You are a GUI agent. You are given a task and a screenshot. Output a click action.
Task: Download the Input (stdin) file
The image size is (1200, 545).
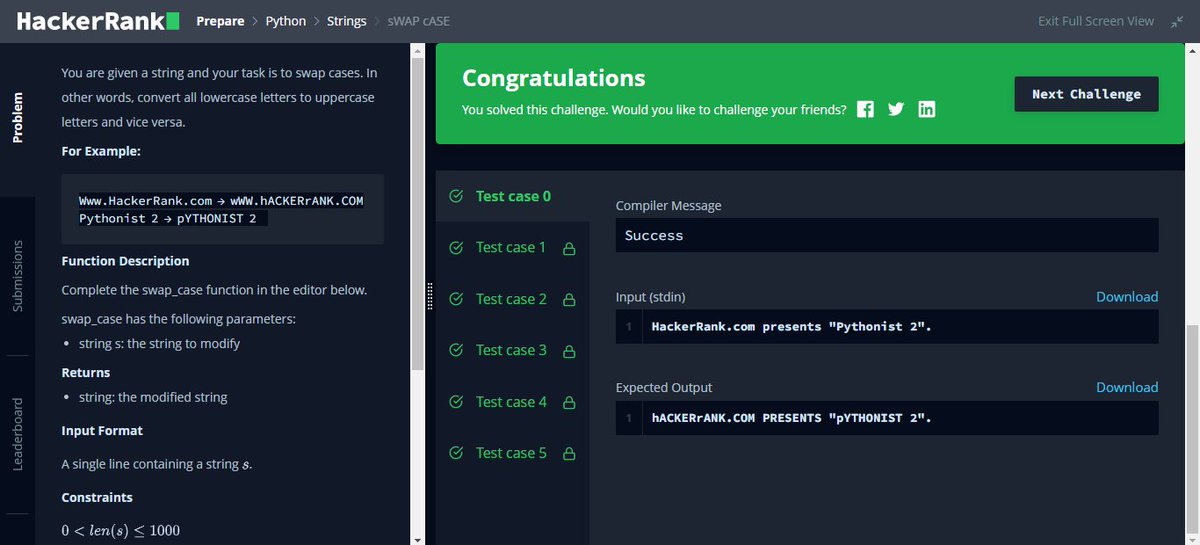1127,297
